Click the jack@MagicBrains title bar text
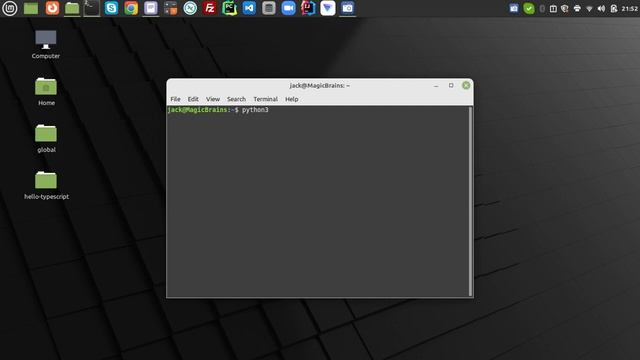This screenshot has width=640, height=360. [x=320, y=86]
